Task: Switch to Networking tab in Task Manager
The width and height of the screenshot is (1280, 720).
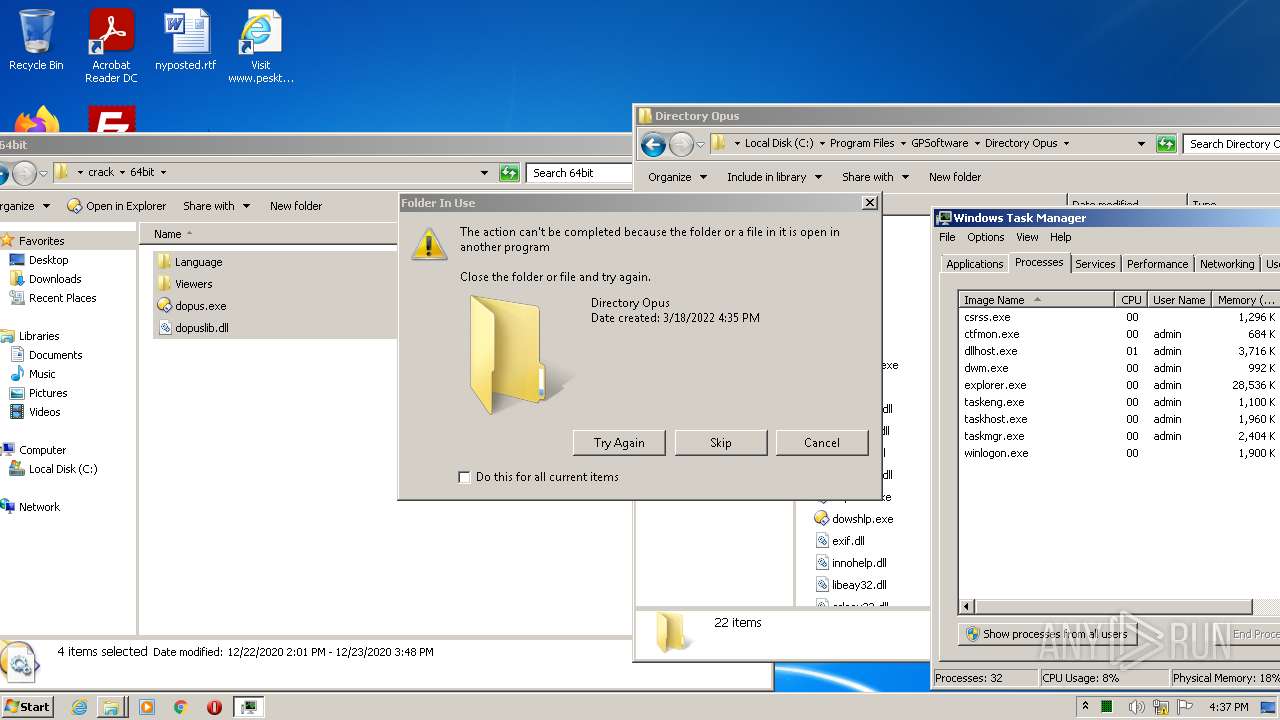Action: [1227, 264]
